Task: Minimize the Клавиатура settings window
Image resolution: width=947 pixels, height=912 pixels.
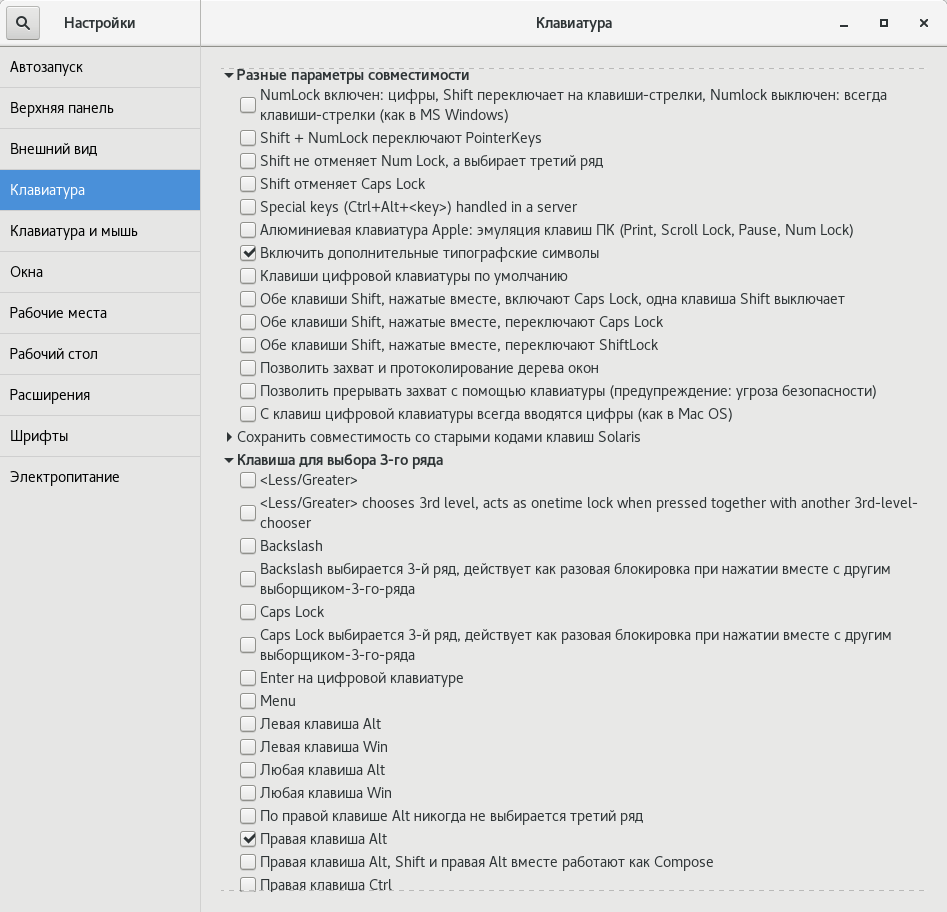Action: coord(844,24)
